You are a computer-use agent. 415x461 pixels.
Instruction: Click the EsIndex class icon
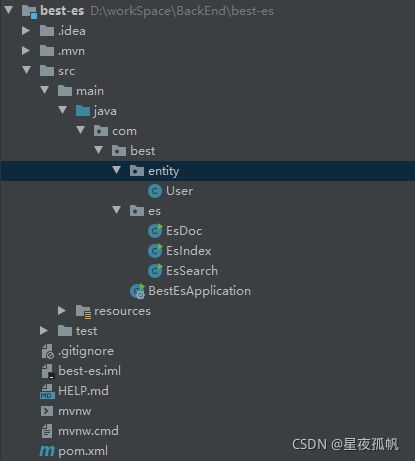click(155, 251)
